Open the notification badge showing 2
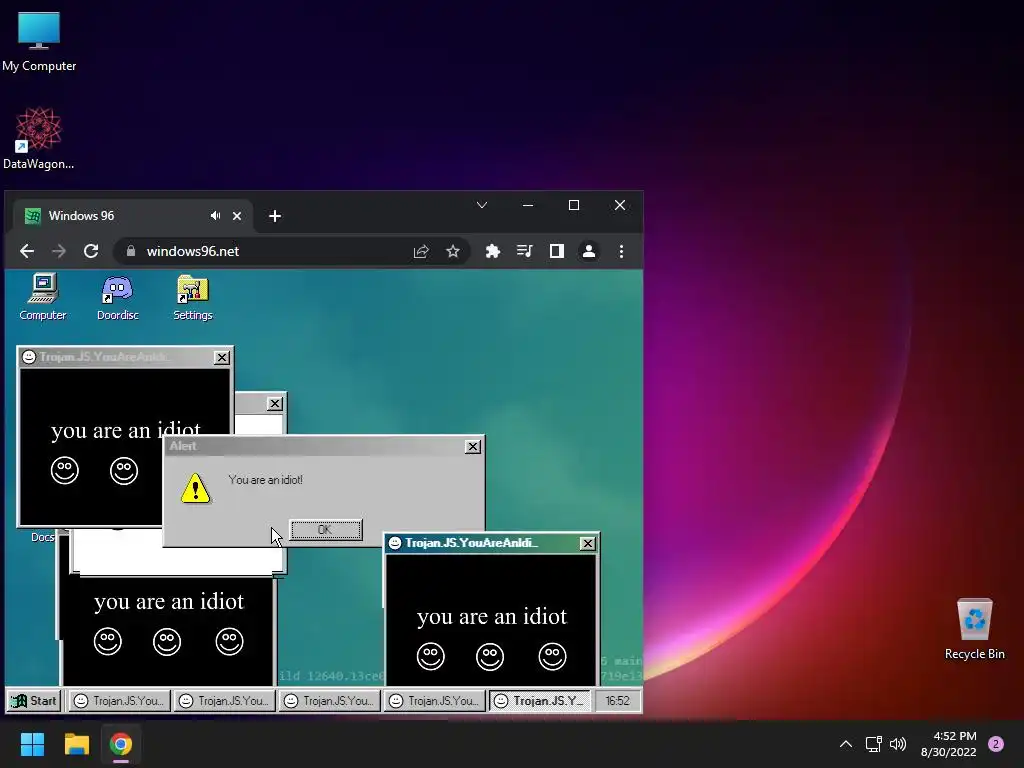 (996, 744)
